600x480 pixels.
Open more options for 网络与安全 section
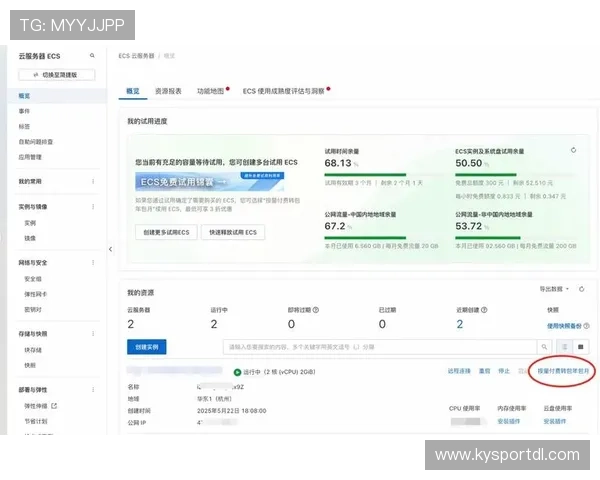(93, 263)
